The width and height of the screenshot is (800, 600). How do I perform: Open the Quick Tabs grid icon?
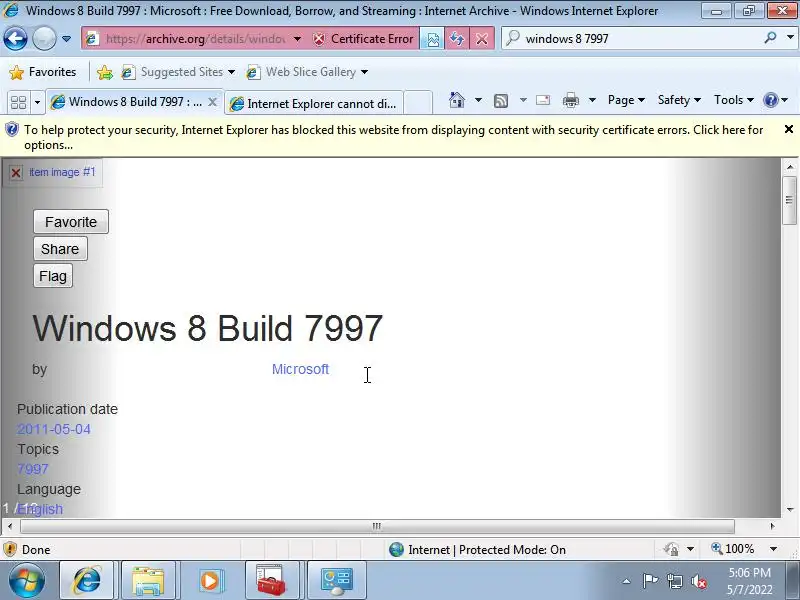coord(19,103)
